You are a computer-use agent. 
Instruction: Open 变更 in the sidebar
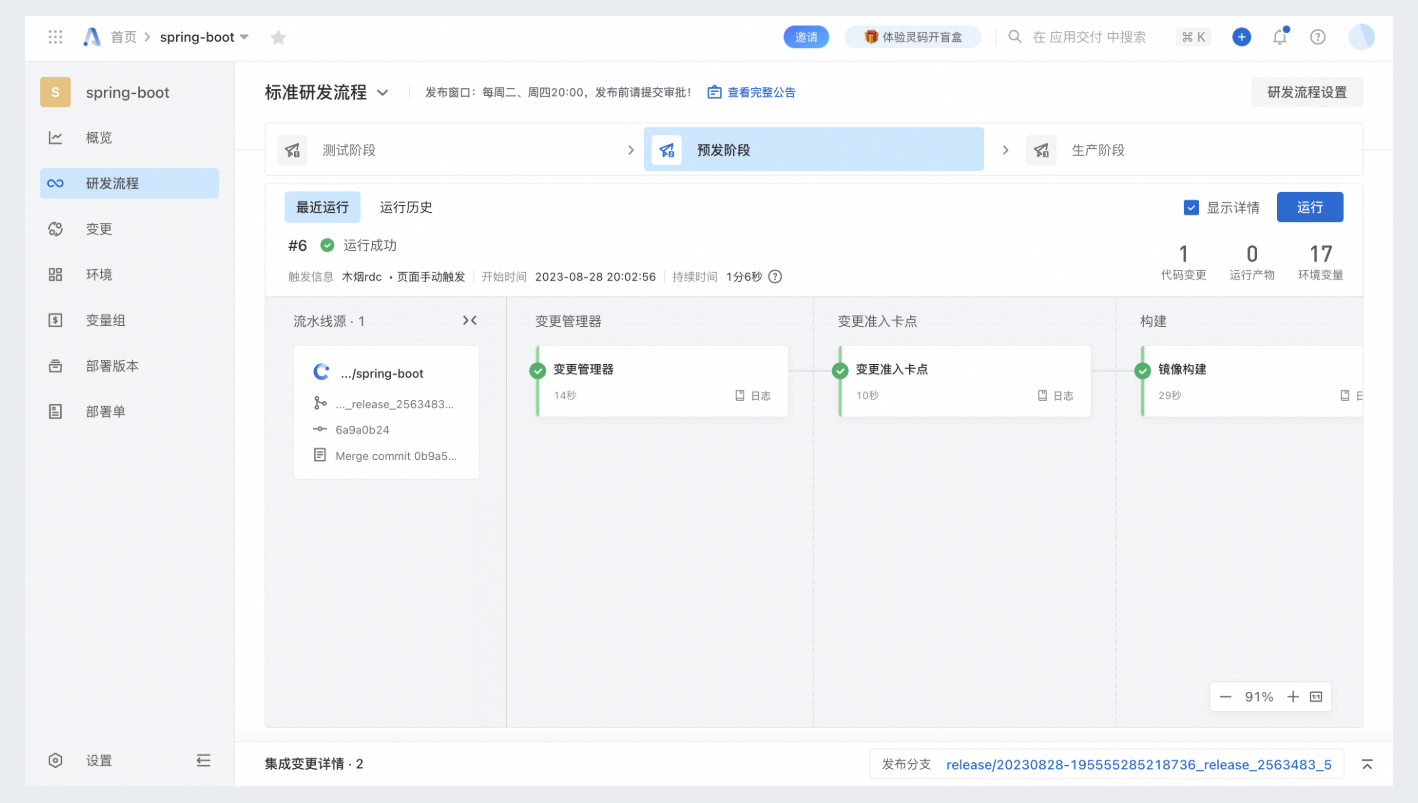tap(129, 229)
